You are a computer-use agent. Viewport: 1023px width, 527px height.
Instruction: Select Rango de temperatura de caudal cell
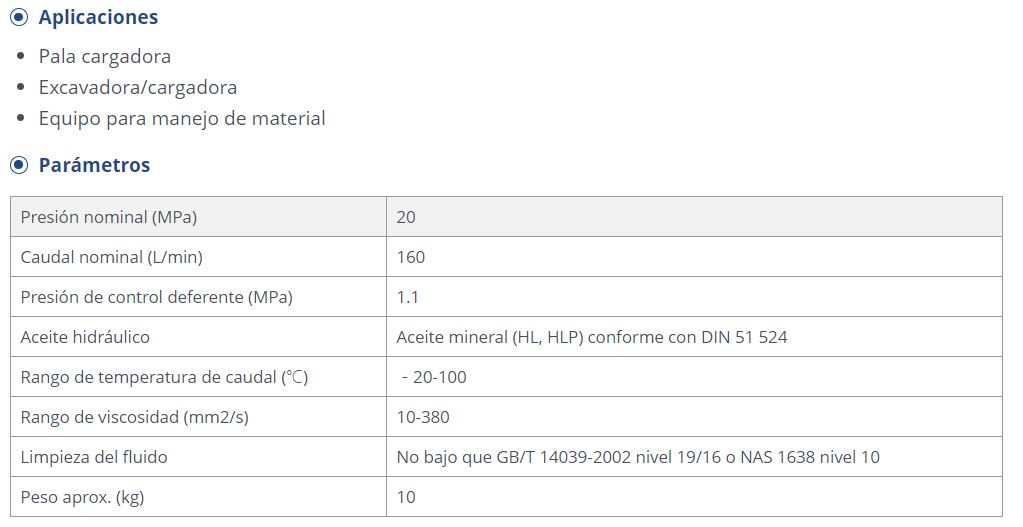click(x=198, y=377)
